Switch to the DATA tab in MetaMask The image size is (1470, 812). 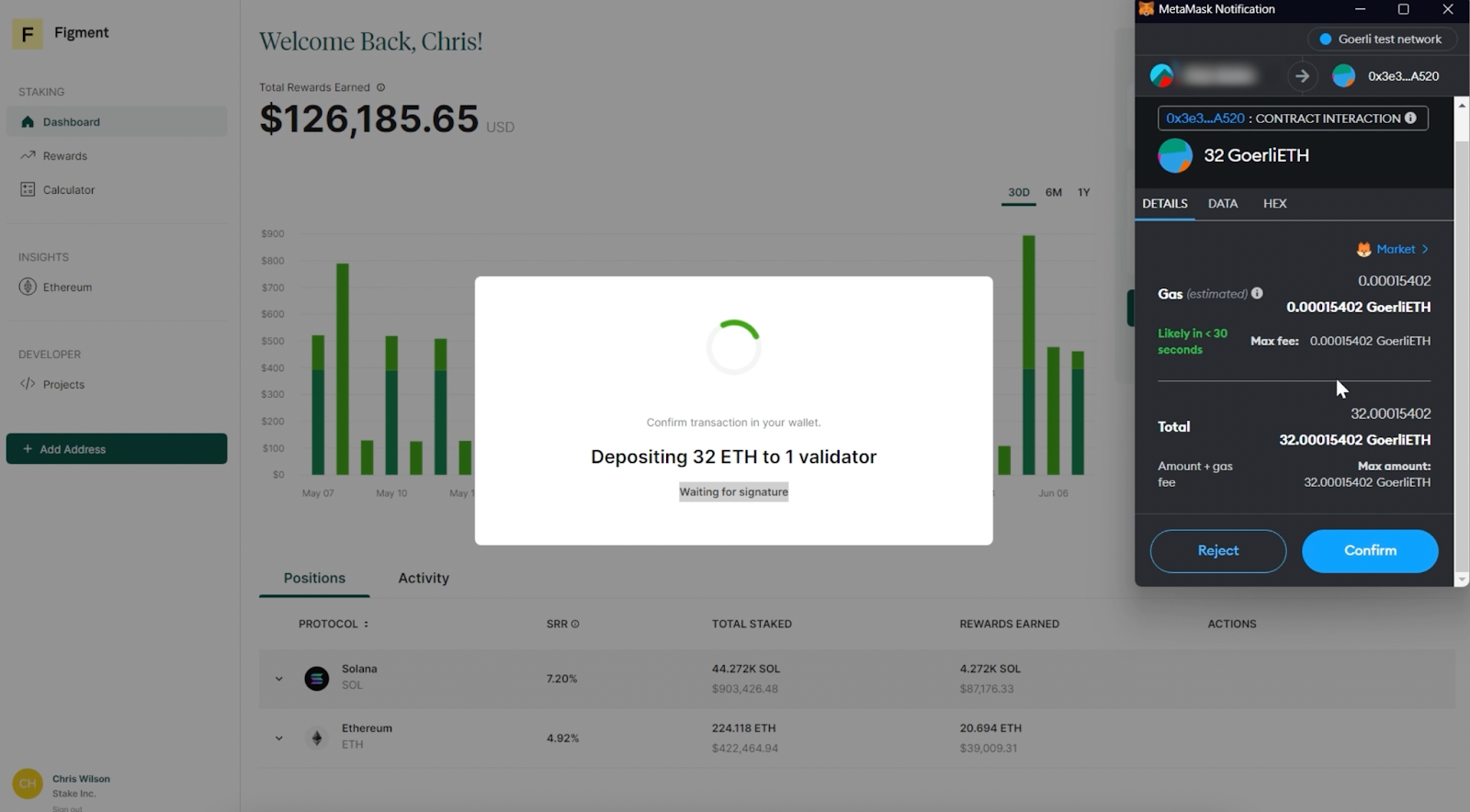click(1223, 204)
